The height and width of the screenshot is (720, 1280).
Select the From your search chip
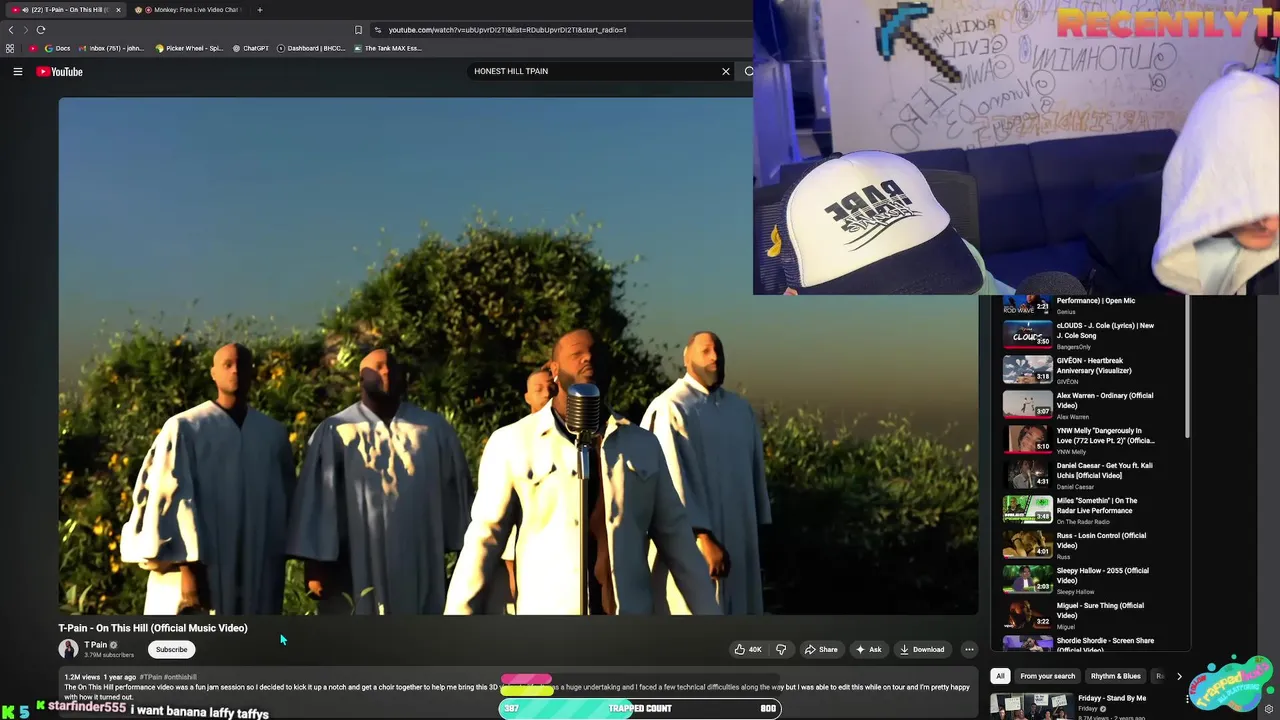click(x=1047, y=676)
